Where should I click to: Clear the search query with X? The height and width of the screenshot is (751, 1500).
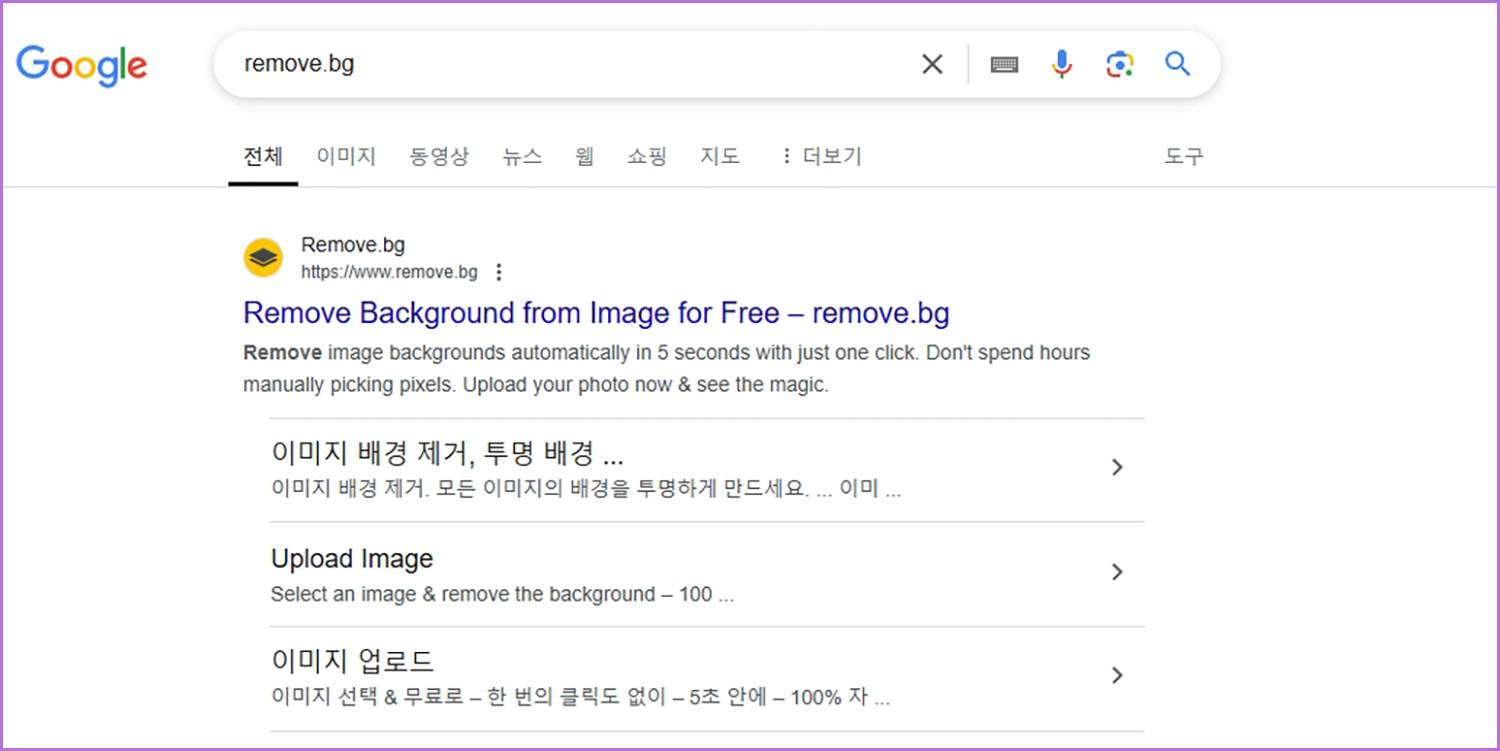pyautogui.click(x=932, y=65)
